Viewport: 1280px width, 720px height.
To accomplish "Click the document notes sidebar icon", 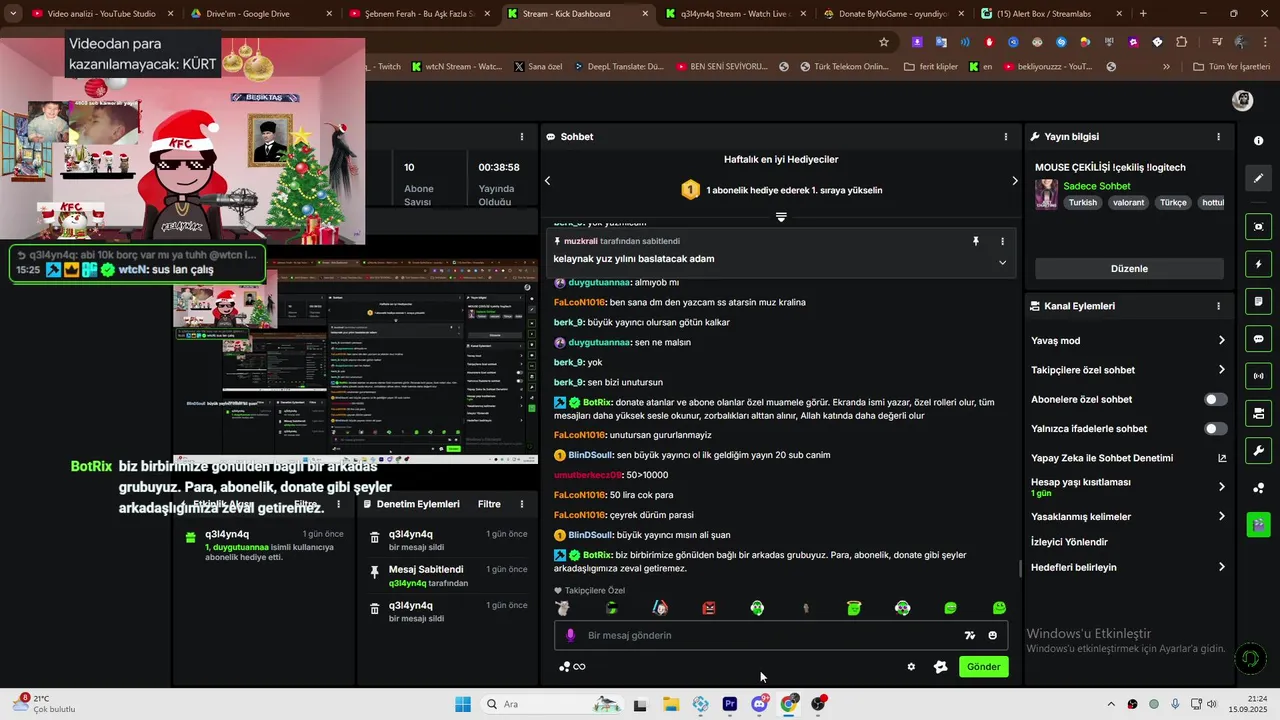I will click(1259, 302).
